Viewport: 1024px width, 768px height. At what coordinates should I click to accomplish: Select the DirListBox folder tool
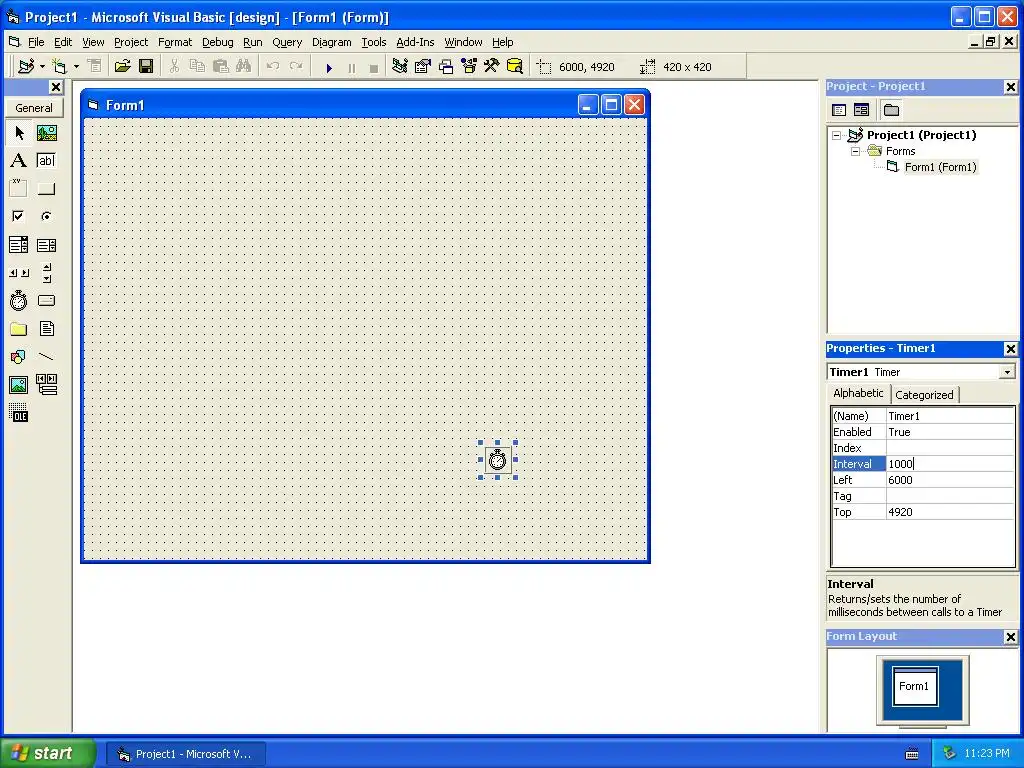(x=19, y=328)
